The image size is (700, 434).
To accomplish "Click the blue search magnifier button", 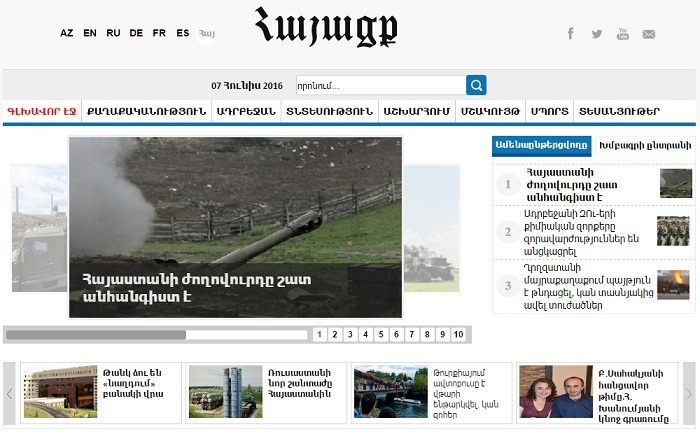I will click(x=476, y=85).
